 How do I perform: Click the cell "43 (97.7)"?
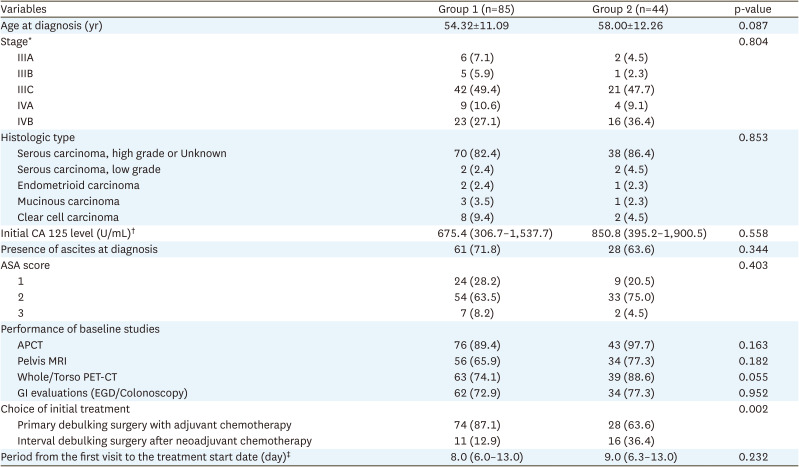631,345
